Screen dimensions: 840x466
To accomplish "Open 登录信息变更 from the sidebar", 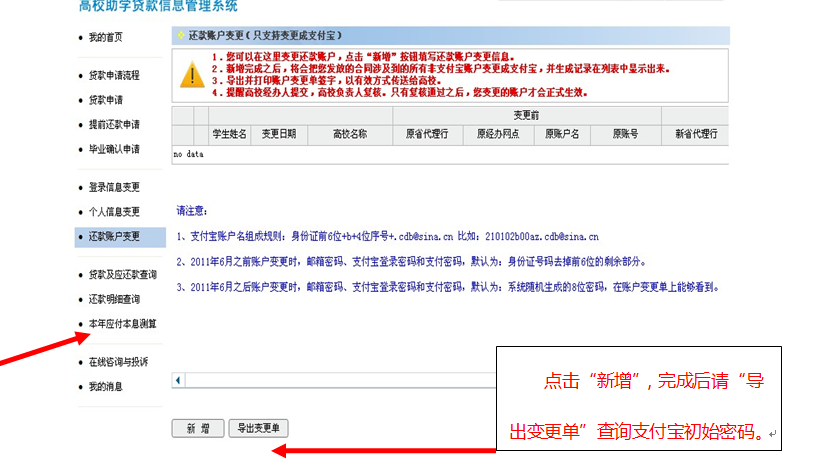I will click(114, 187).
